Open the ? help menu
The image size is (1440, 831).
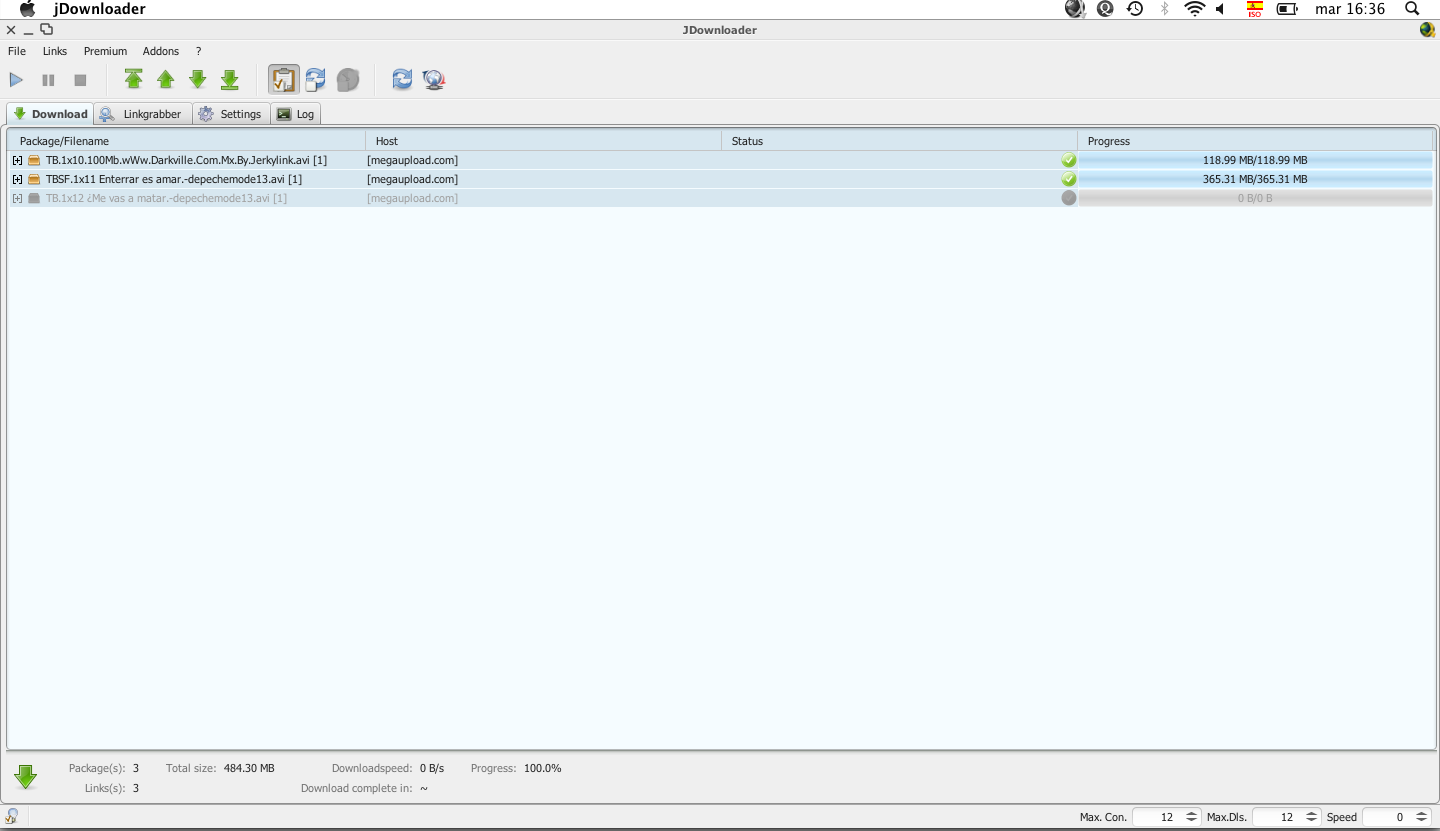click(x=198, y=51)
